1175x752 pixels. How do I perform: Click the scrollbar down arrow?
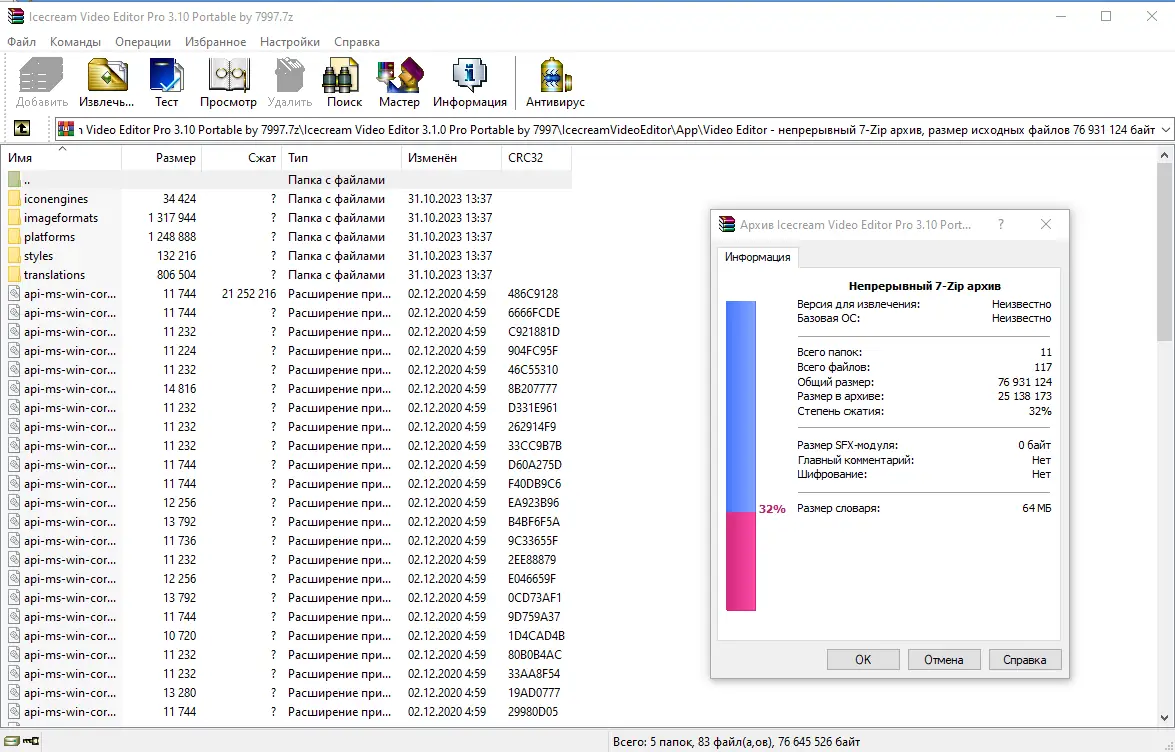tap(1164, 718)
